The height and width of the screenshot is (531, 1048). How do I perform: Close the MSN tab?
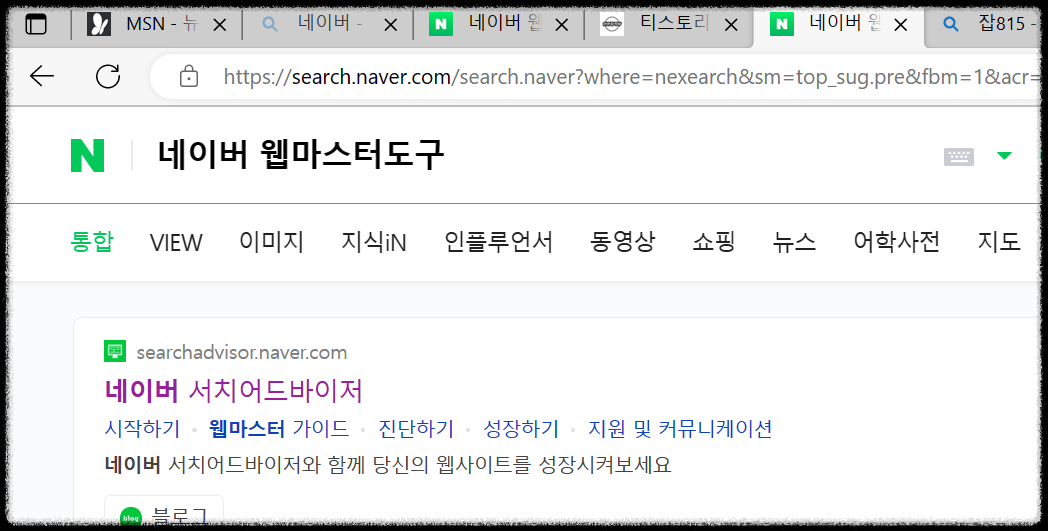coord(219,25)
